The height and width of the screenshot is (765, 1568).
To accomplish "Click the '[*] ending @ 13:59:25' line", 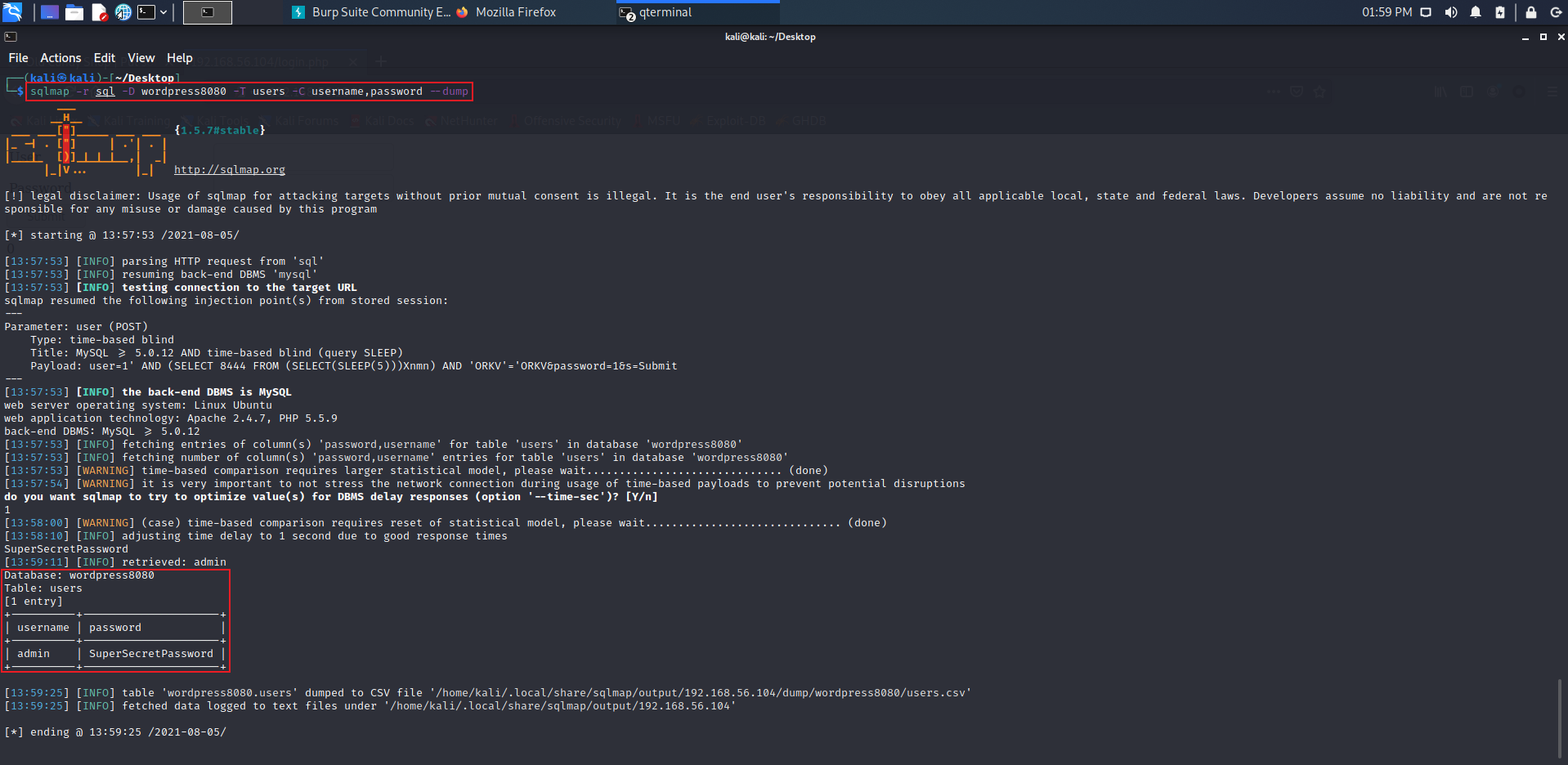I will coord(115,732).
